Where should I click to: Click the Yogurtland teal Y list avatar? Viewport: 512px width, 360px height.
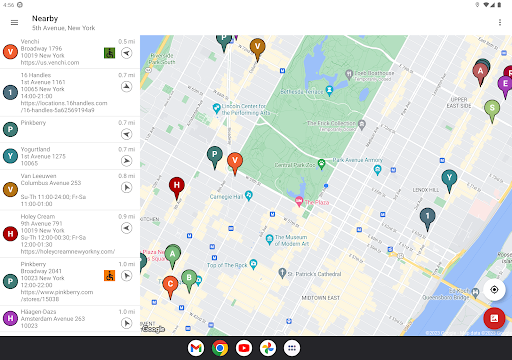[x=10, y=156]
